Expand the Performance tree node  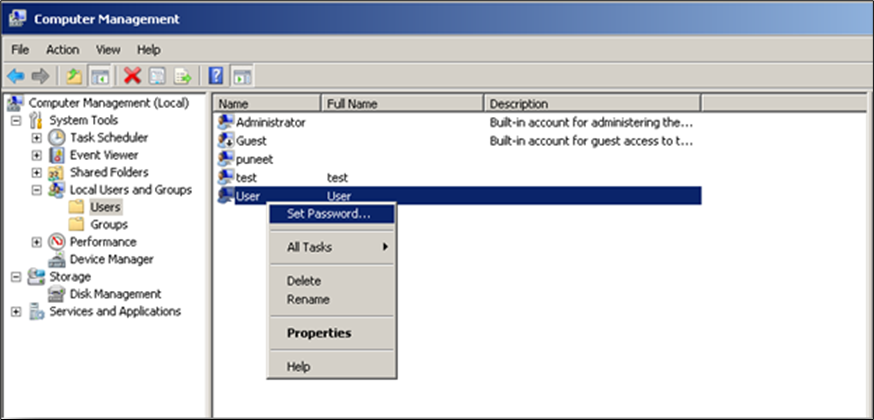click(37, 242)
